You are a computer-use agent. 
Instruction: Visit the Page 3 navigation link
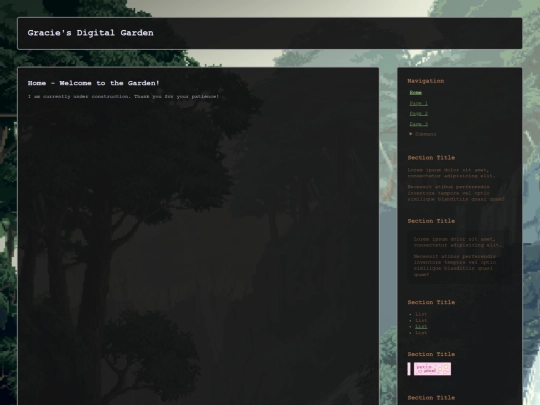[x=419, y=124]
